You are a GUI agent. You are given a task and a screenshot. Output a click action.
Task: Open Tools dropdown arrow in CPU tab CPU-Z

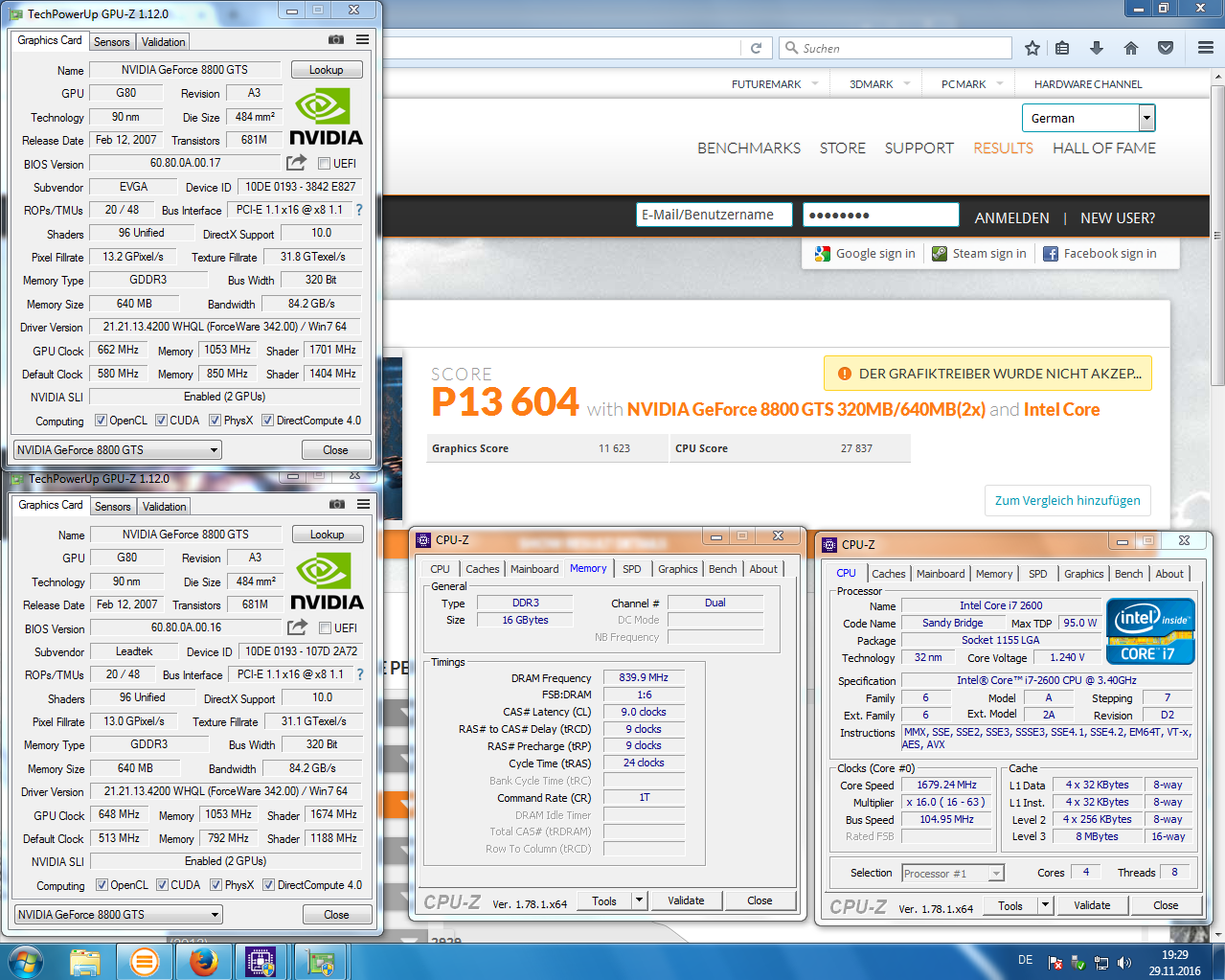[1046, 905]
